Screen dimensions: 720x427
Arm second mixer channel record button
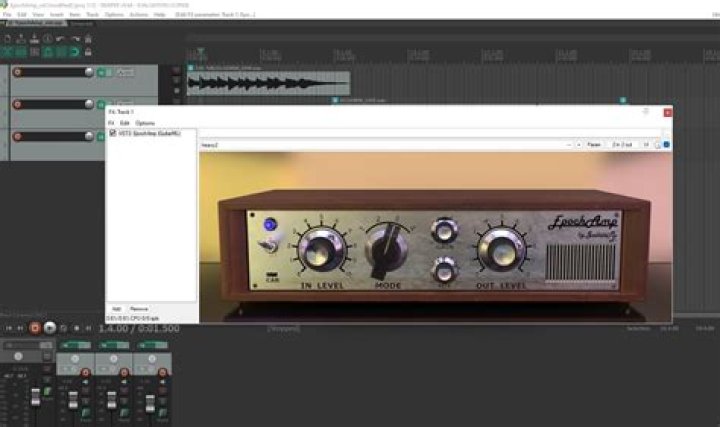[x=124, y=372]
